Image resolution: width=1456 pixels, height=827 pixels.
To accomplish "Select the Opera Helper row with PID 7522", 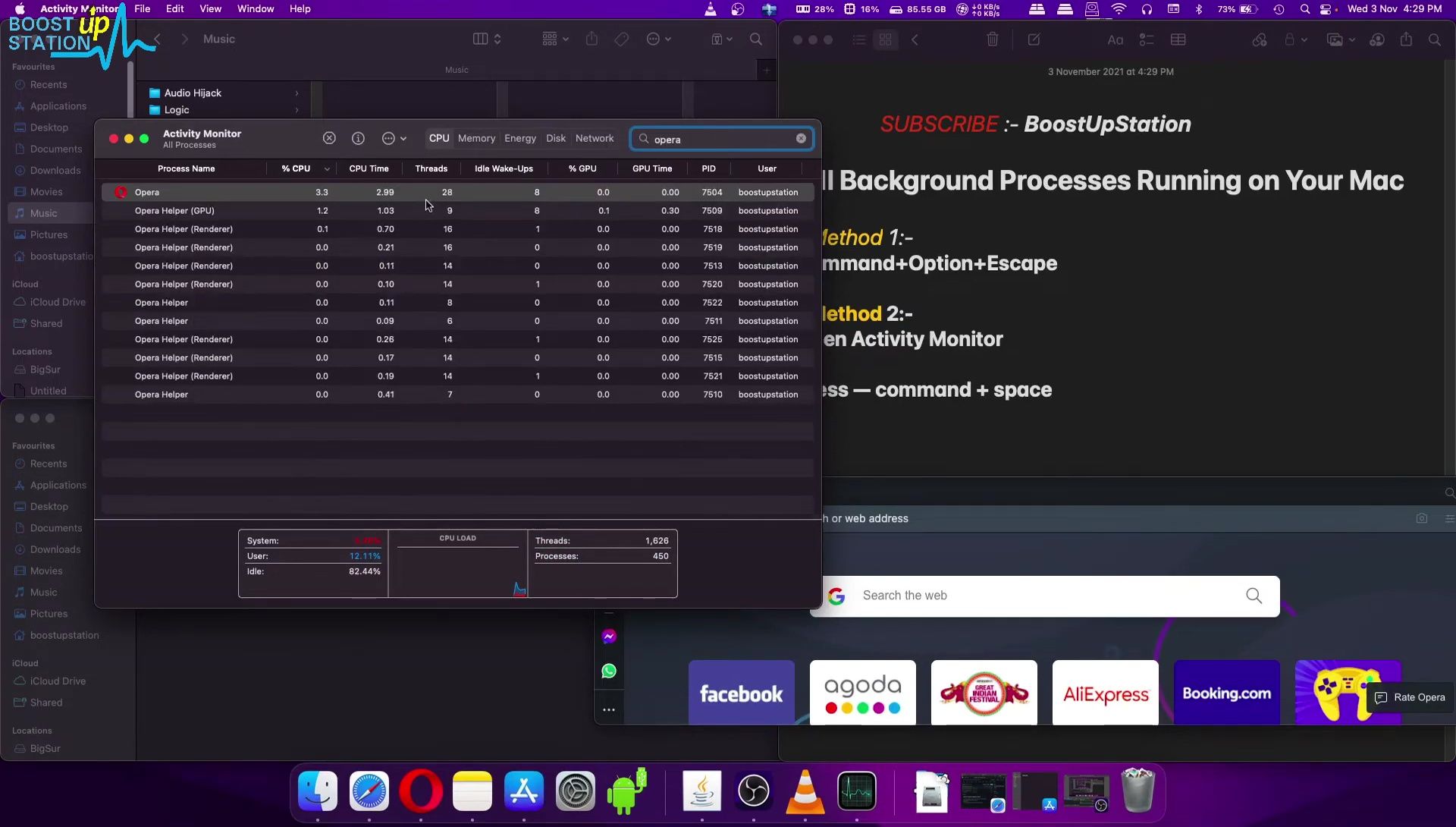I will (x=458, y=303).
